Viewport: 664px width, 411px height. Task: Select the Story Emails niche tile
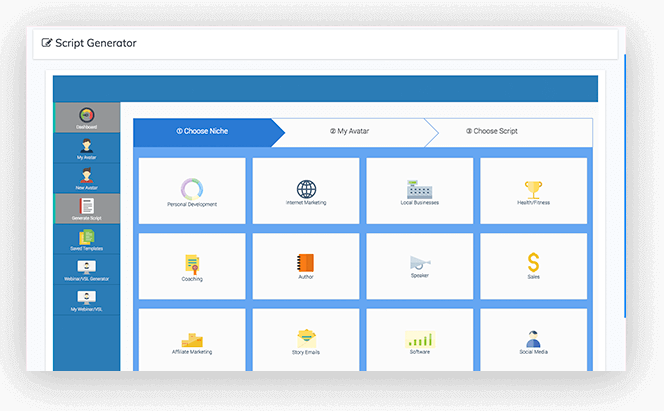point(306,342)
